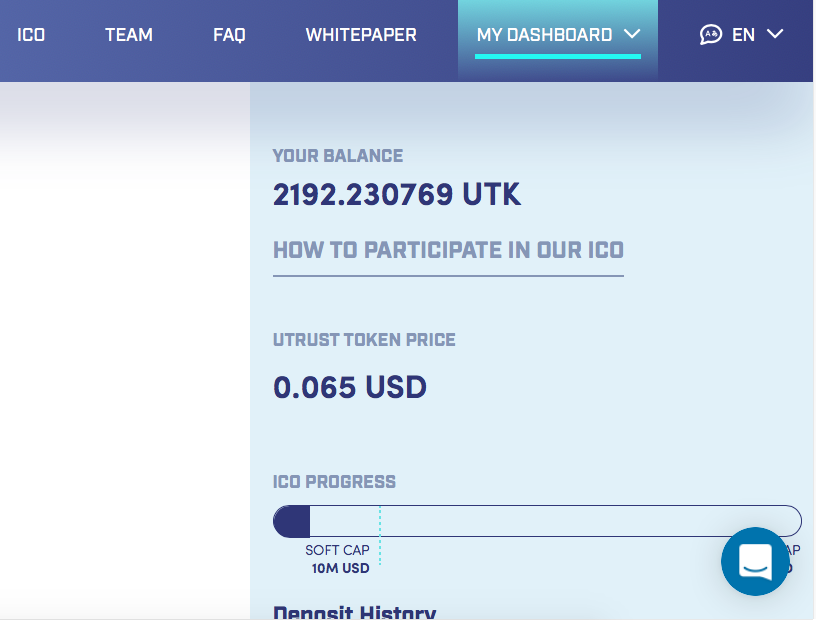Expand the My Dashboard chevron arrow
This screenshot has width=816, height=620.
[631, 34]
